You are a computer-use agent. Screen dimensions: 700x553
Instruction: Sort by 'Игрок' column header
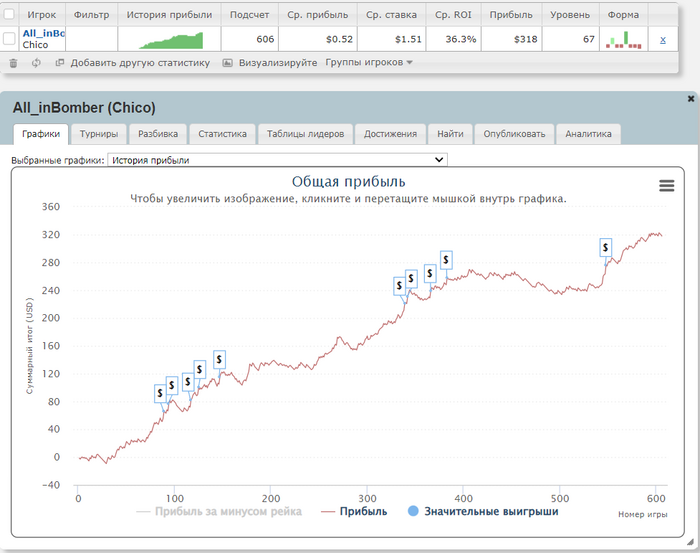click(42, 15)
